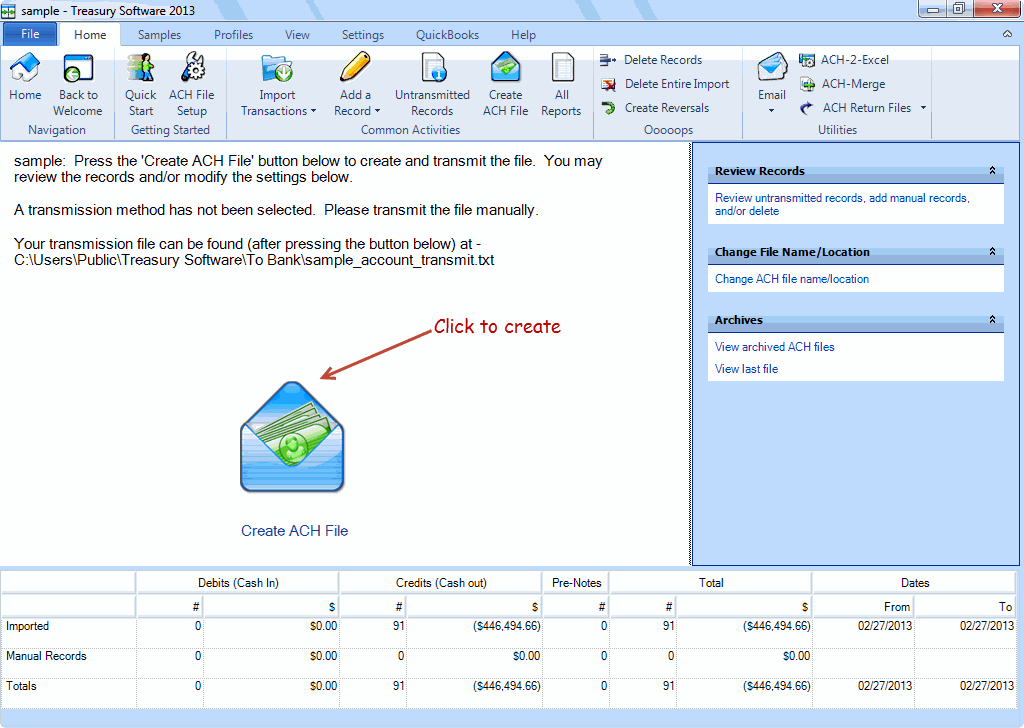Click the large Create ACH File envelope
This screenshot has width=1024, height=728.
pyautogui.click(x=292, y=437)
